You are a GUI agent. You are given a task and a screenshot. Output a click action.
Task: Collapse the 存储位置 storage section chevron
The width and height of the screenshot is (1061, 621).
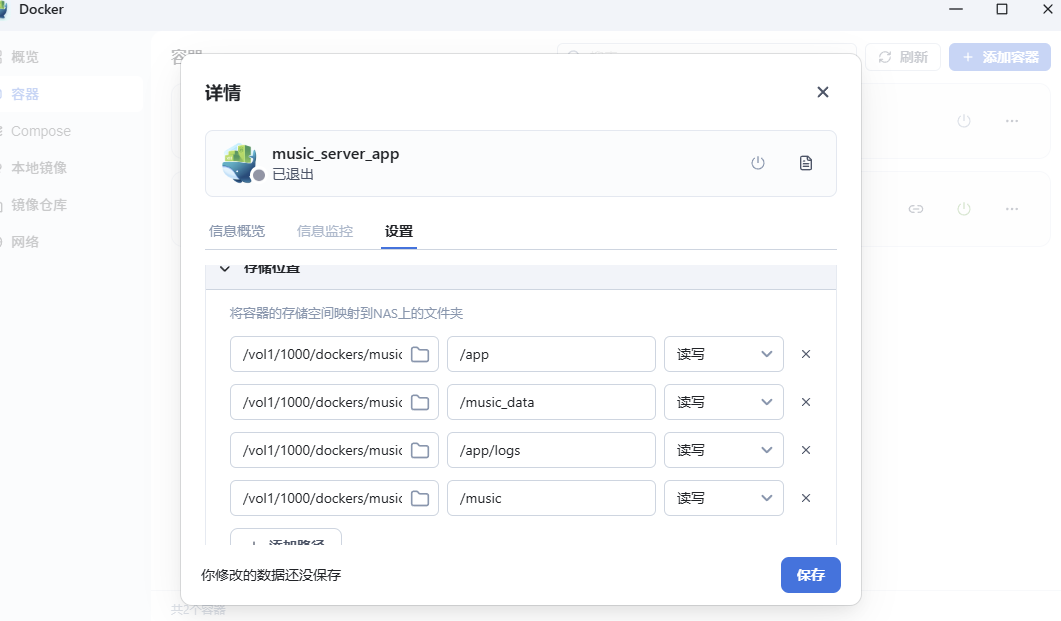225,268
